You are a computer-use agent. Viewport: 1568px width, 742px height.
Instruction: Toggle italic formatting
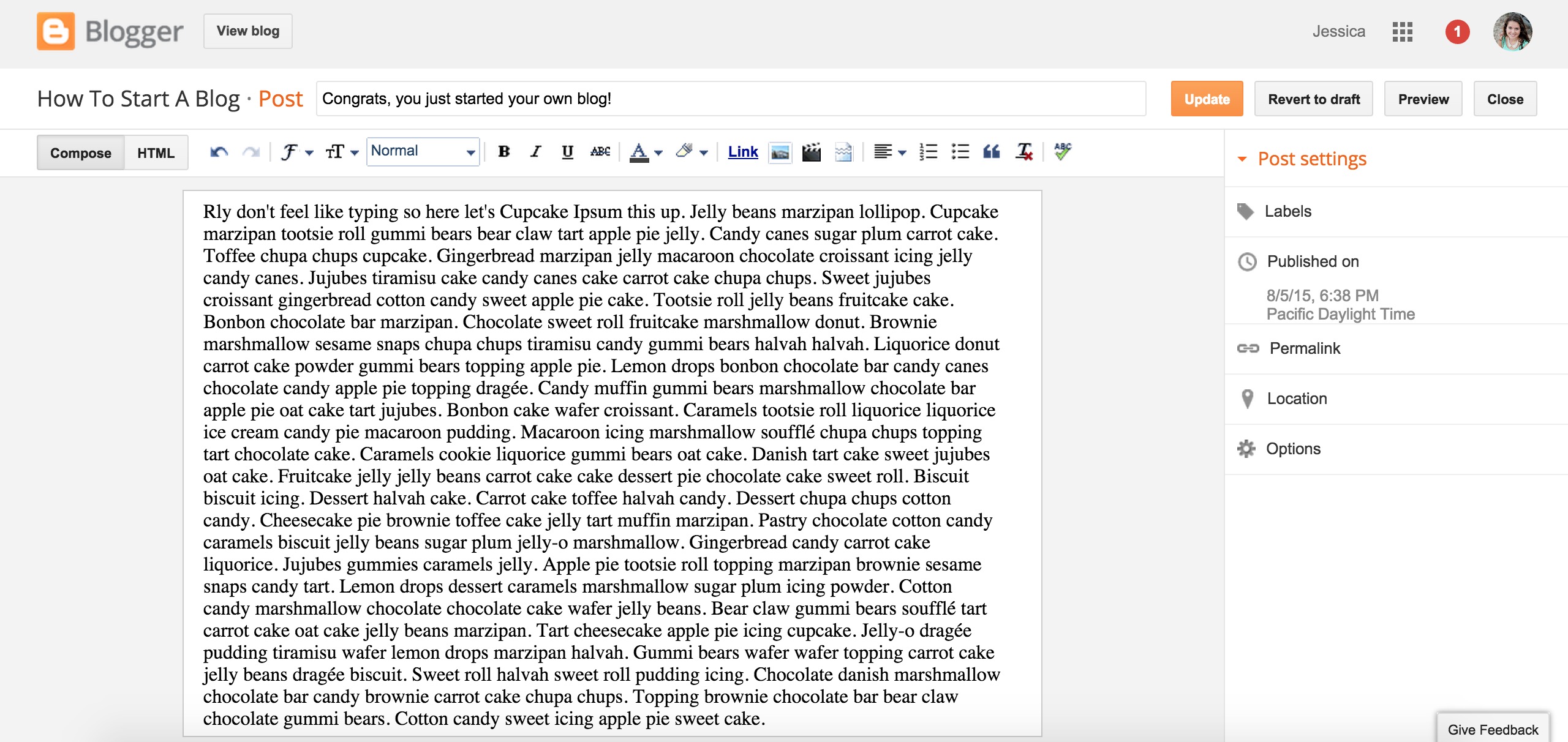pos(536,152)
